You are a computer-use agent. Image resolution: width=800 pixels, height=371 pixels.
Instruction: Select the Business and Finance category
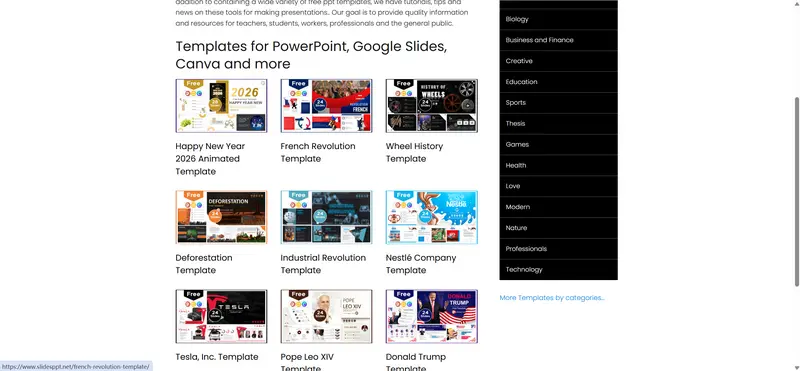[x=559, y=40]
